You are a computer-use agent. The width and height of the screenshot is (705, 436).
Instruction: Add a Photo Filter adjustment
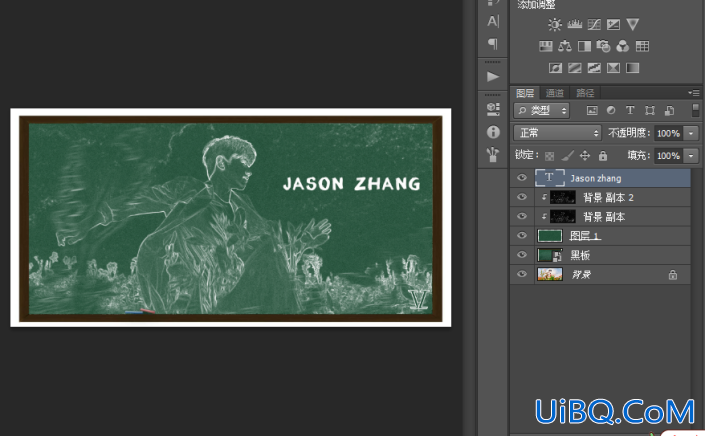coord(603,46)
